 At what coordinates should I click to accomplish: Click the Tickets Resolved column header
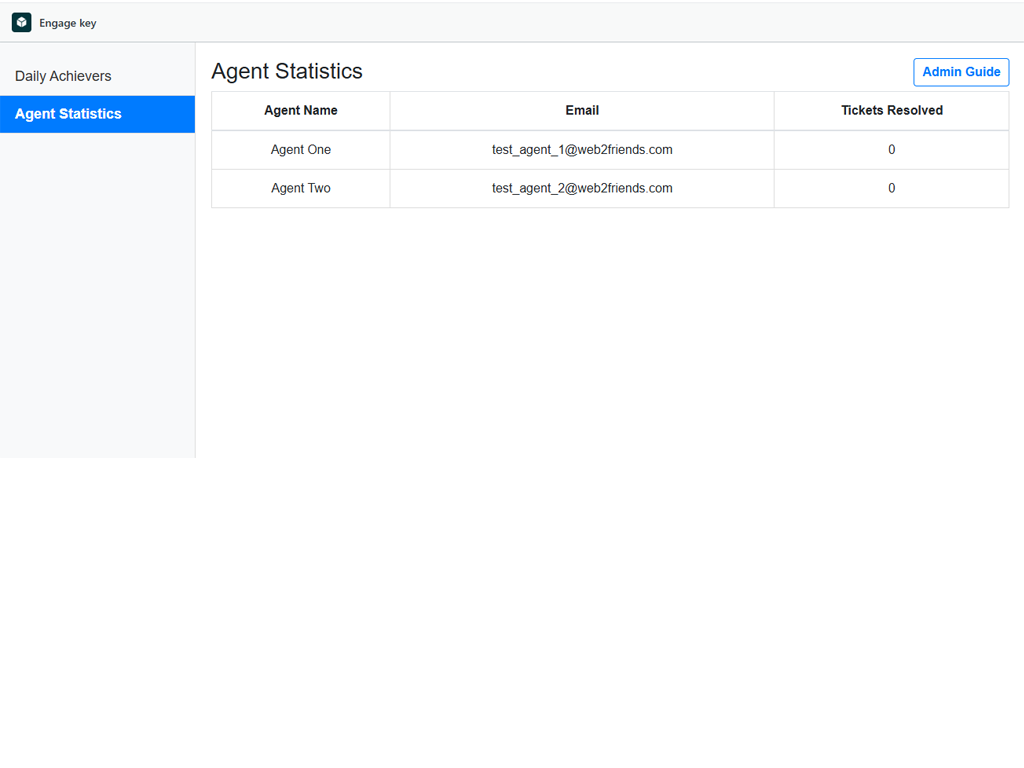[891, 110]
